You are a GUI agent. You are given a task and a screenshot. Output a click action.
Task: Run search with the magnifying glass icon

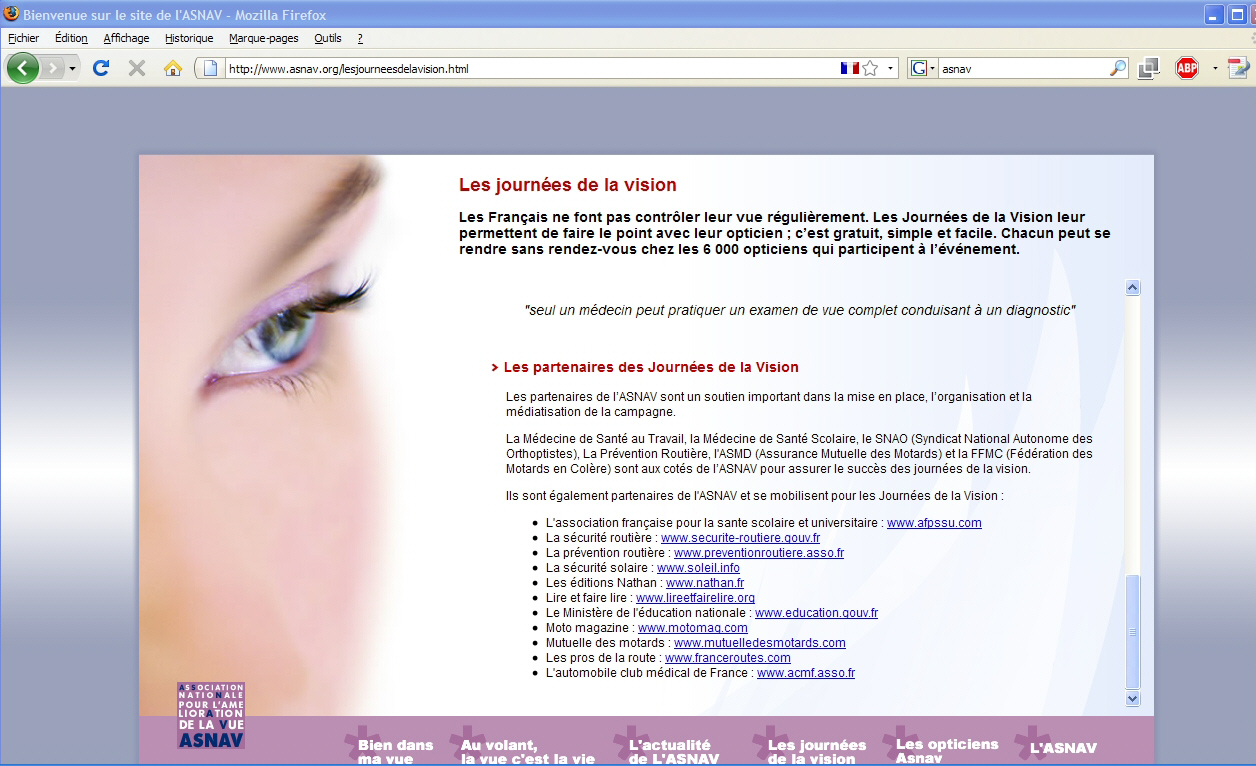point(1118,69)
